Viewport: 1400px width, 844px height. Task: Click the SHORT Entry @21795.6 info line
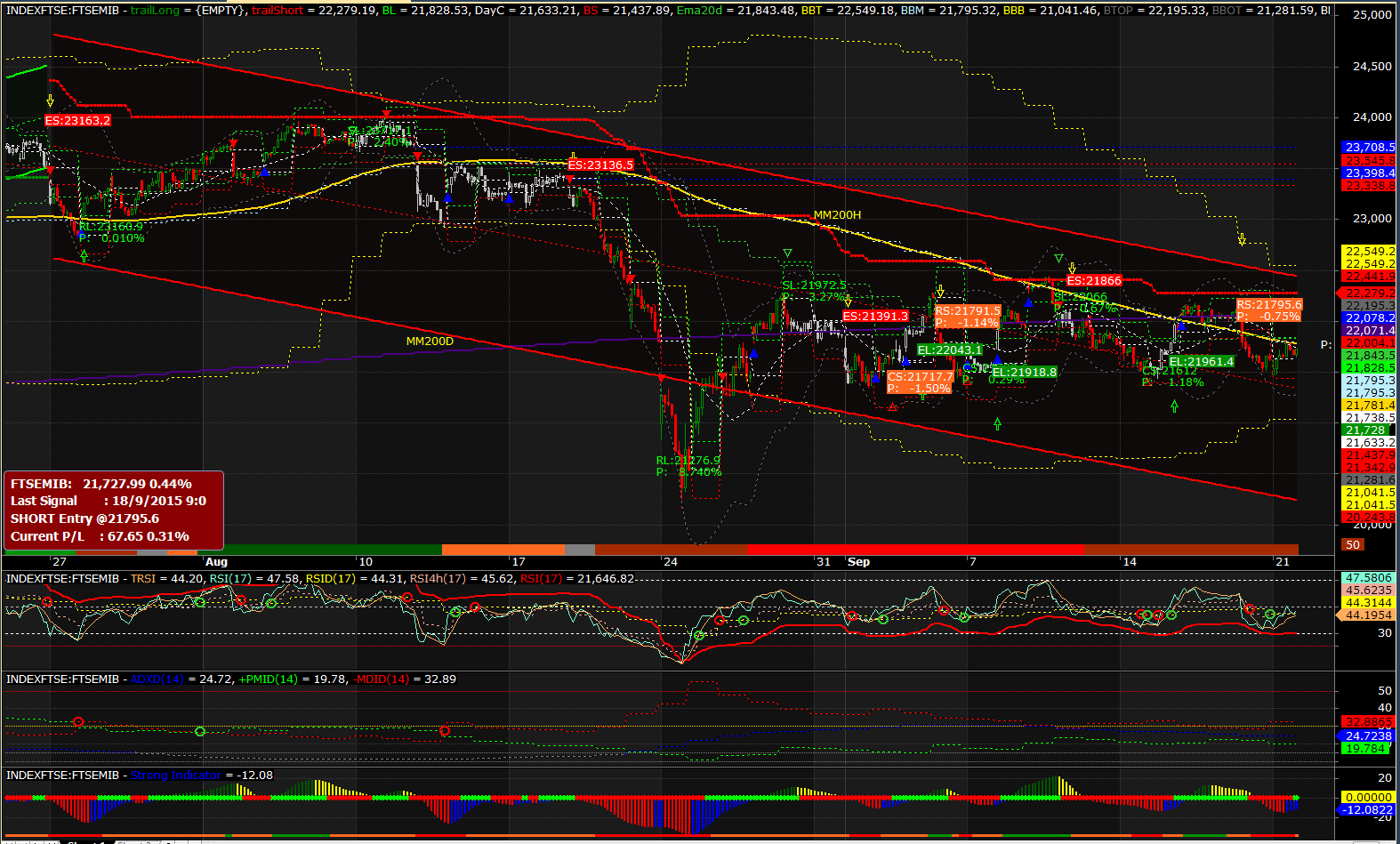tap(84, 518)
